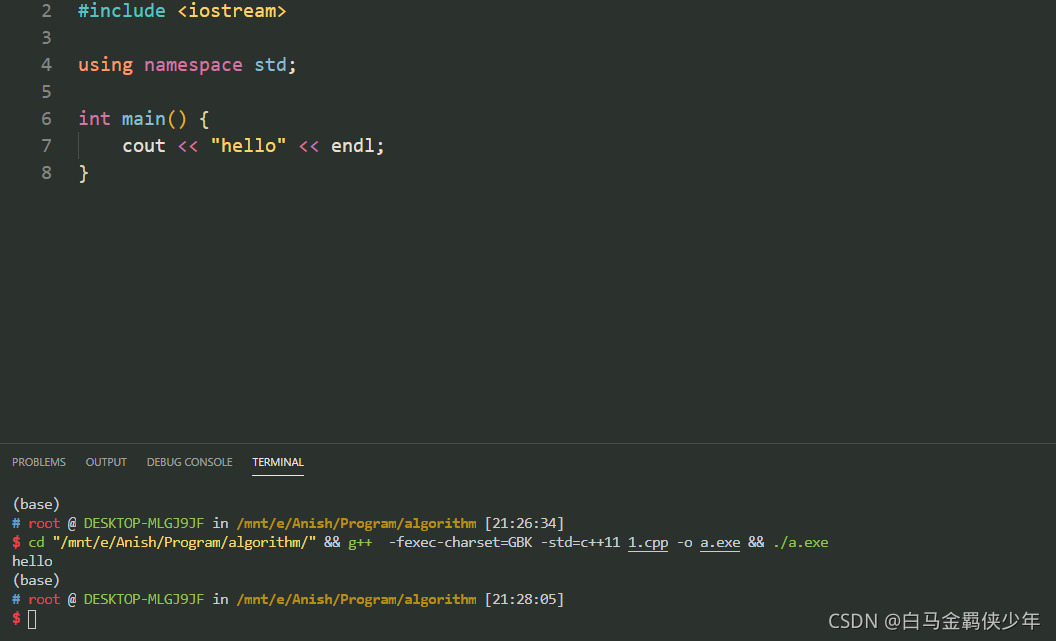Click the "hello" string literal in code
The width and height of the screenshot is (1056, 641).
[248, 146]
